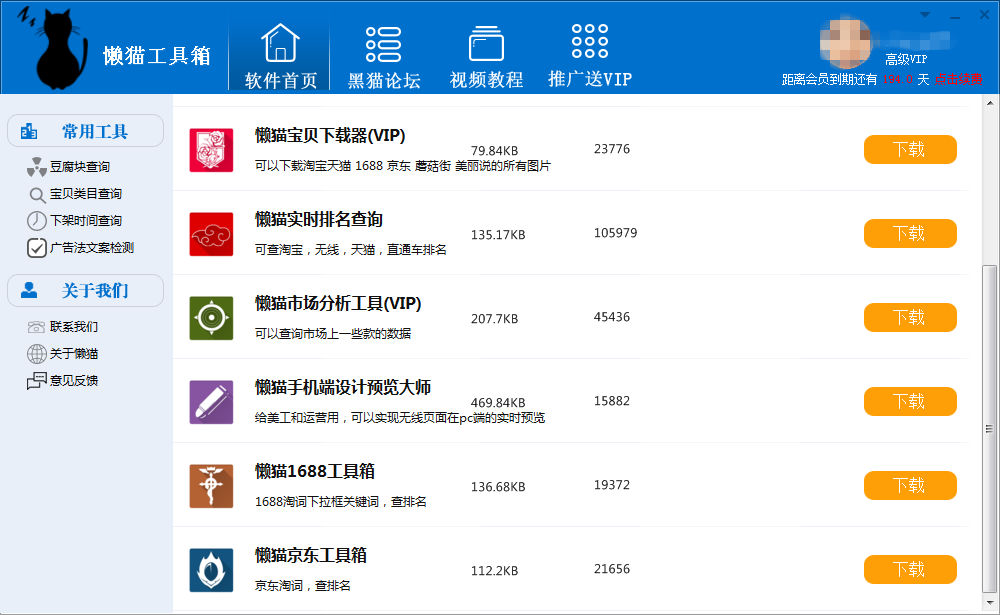Open 宝贝类目查询 with the magnifier icon
The width and height of the screenshot is (1000, 615).
click(84, 194)
